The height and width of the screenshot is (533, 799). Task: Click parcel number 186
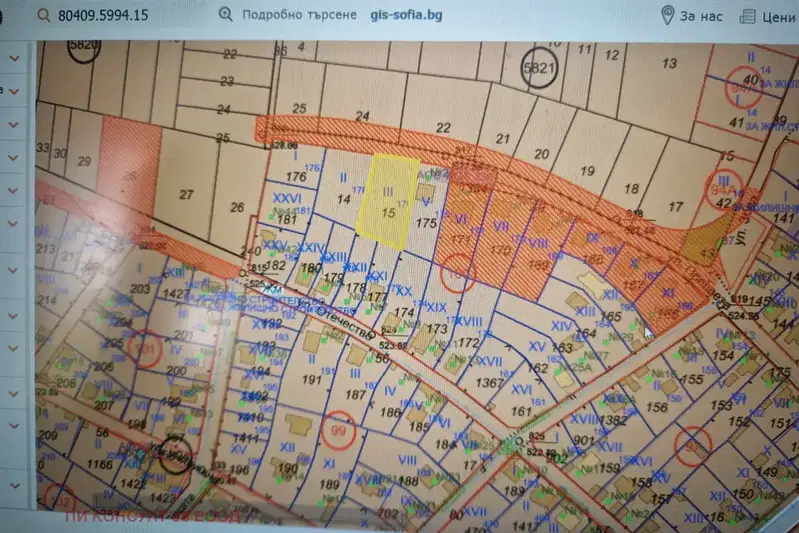point(390,412)
